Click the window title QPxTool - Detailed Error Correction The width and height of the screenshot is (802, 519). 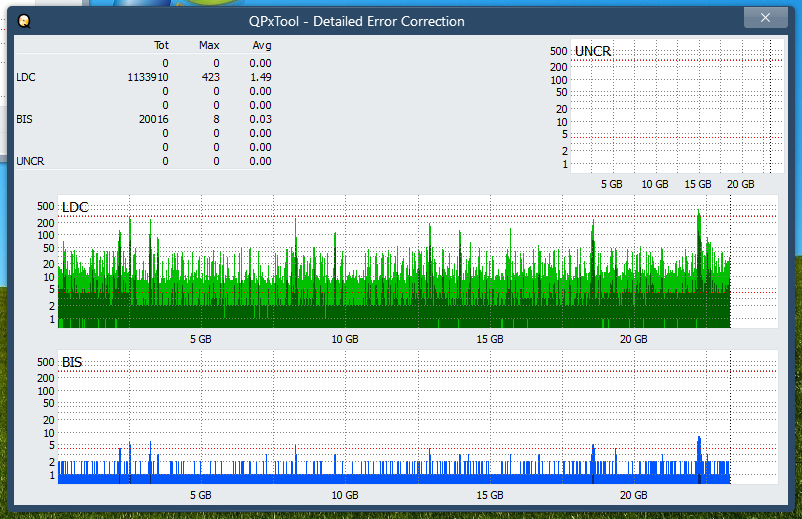[x=357, y=21]
